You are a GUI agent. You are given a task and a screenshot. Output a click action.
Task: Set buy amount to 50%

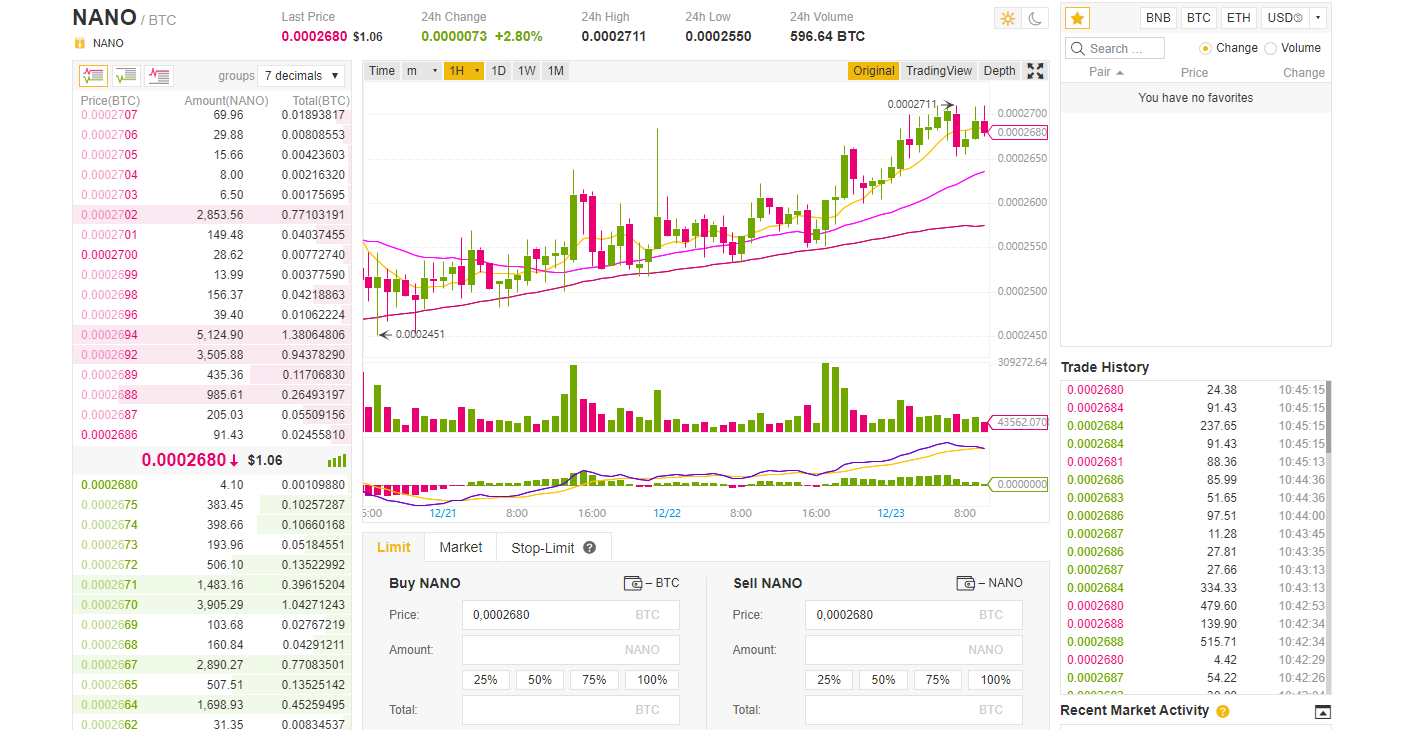(540, 680)
